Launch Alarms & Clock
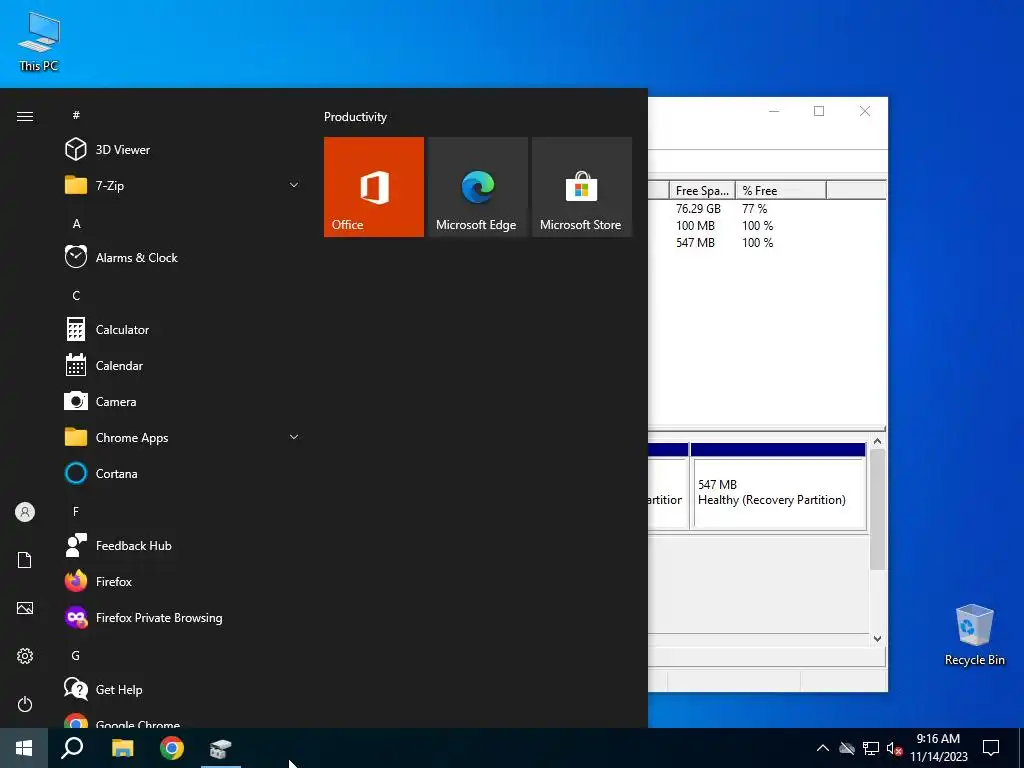 (x=183, y=257)
